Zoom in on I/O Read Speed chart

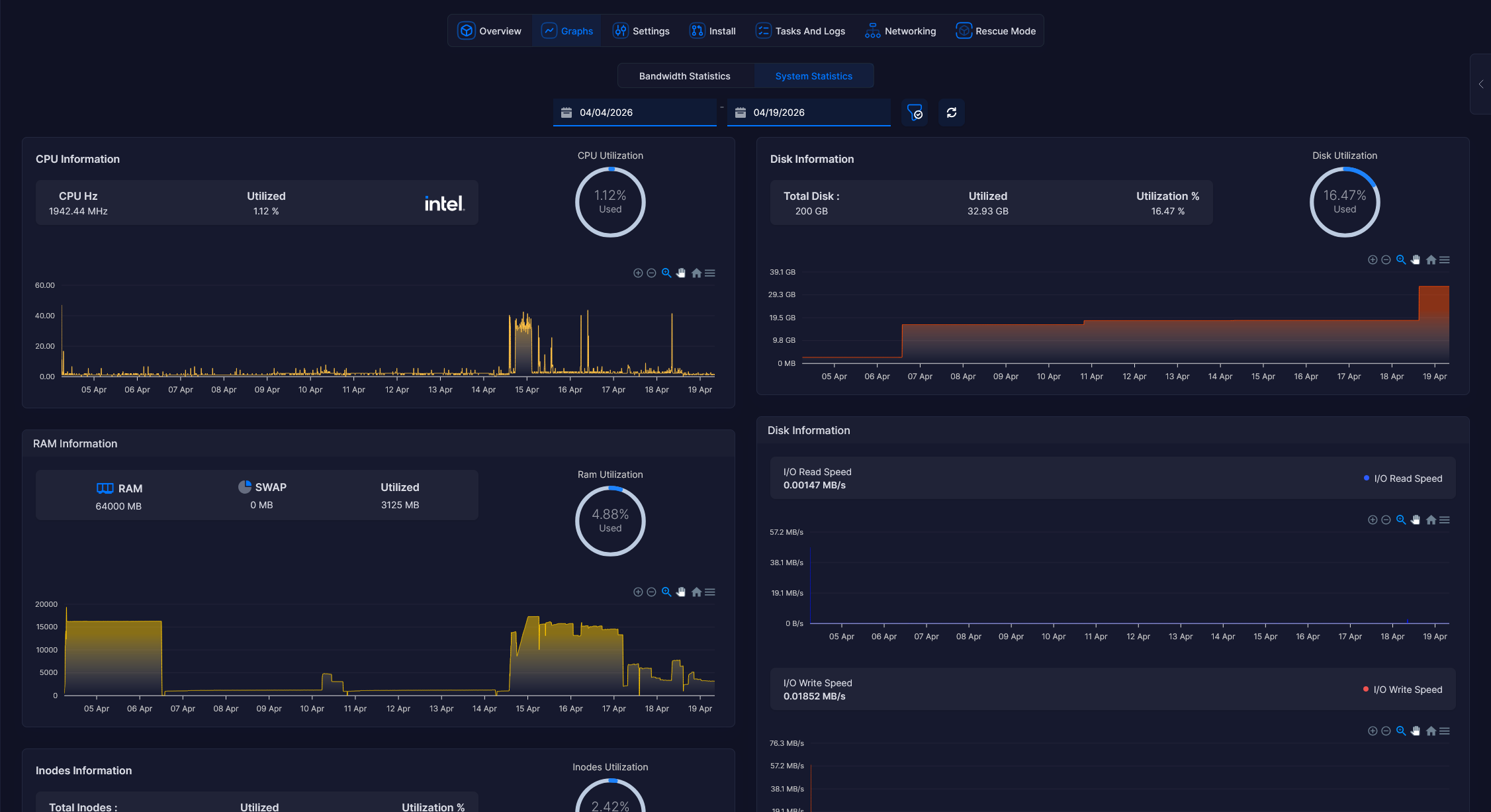point(1373,520)
